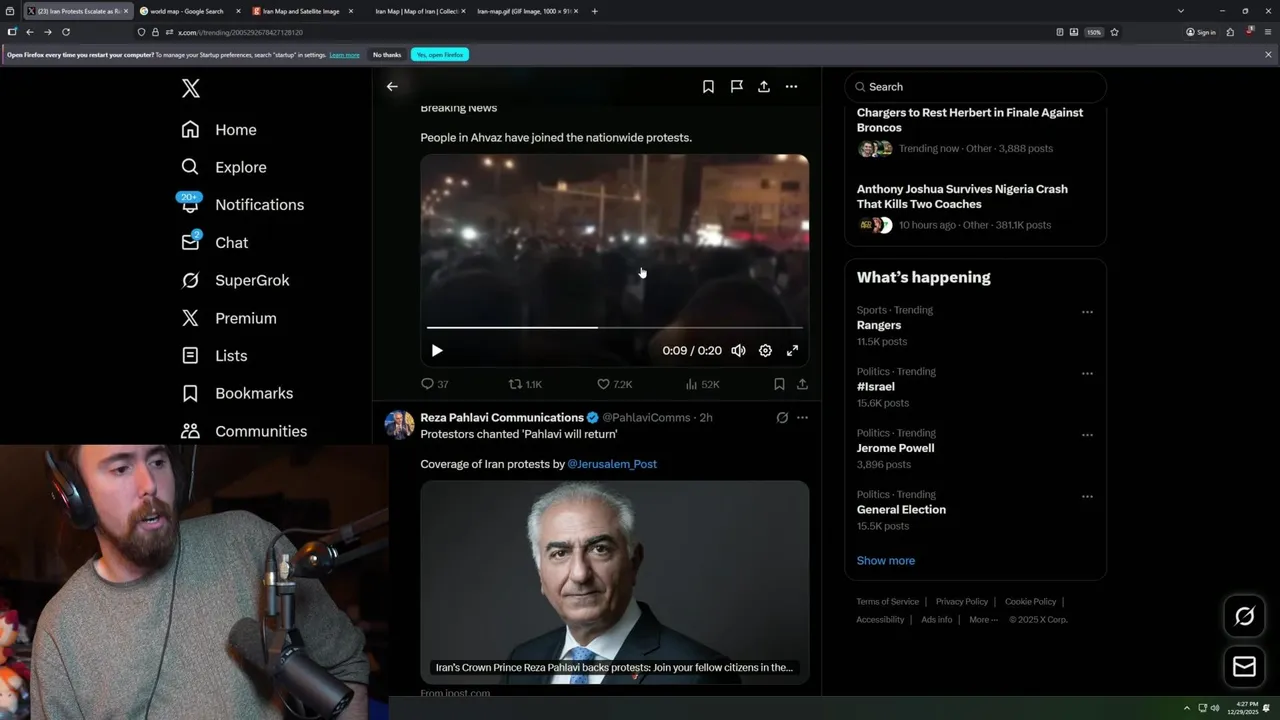1280x720 pixels.
Task: Open more options for Jerome Powell trend
Action: [1087, 435]
